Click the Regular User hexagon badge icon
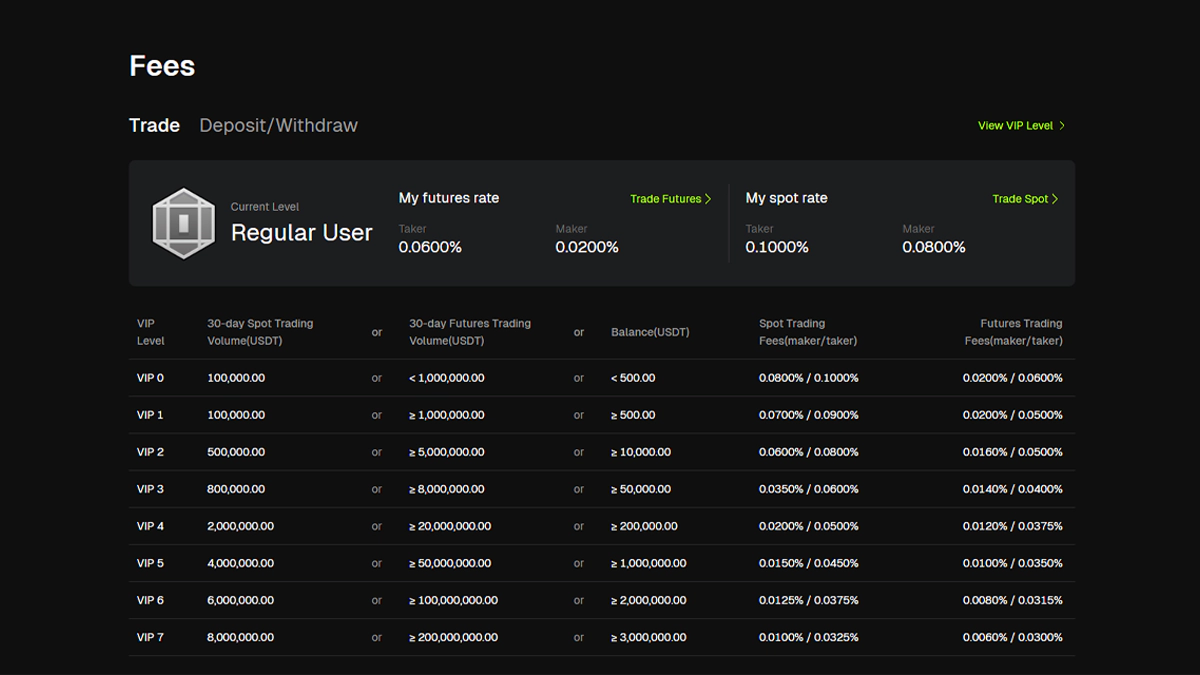Viewport: 1200px width, 675px height. pyautogui.click(x=183, y=223)
